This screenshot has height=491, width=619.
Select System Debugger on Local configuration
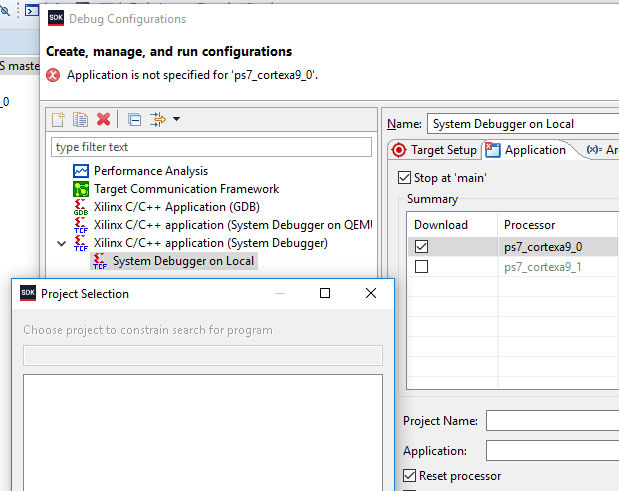click(183, 261)
